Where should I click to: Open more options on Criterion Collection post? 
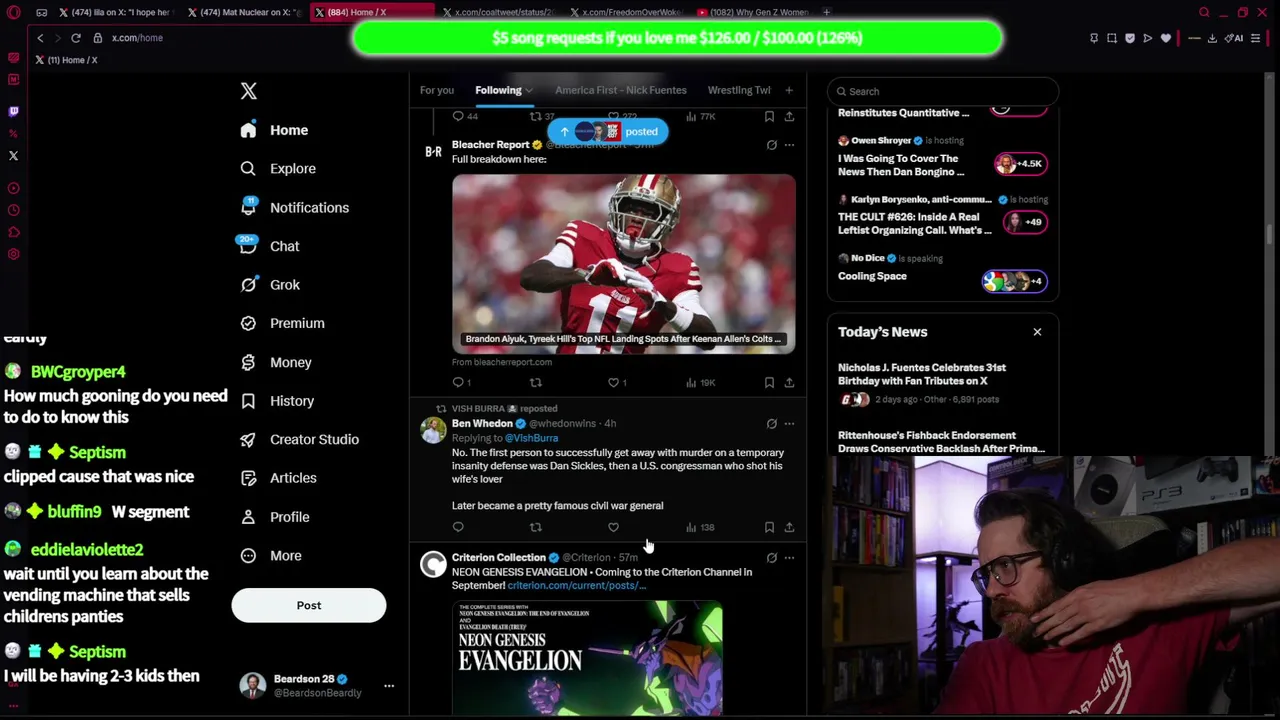tap(789, 558)
